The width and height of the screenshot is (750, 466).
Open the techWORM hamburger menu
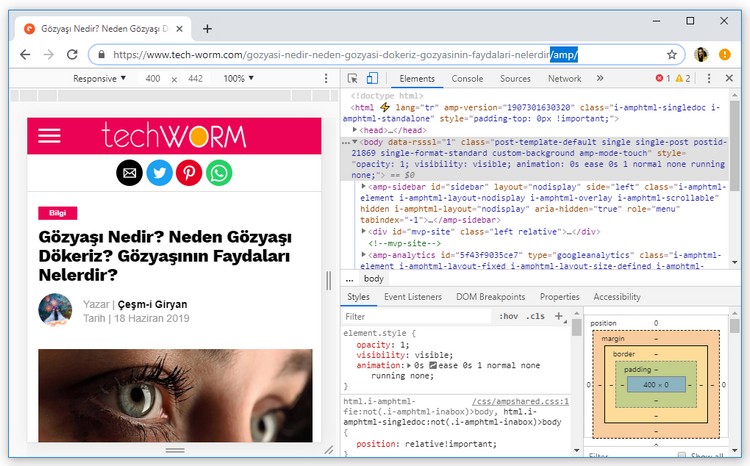[x=50, y=137]
